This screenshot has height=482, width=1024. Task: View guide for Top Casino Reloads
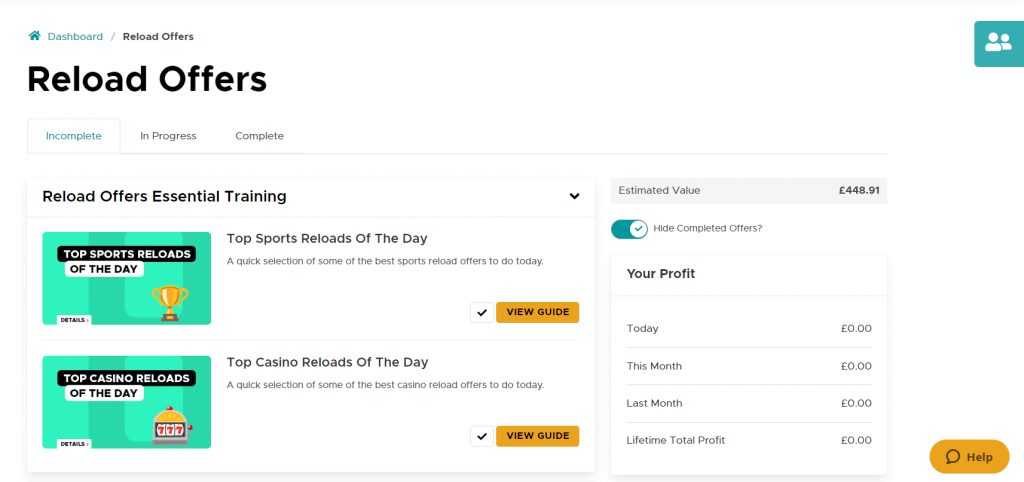[x=537, y=436]
